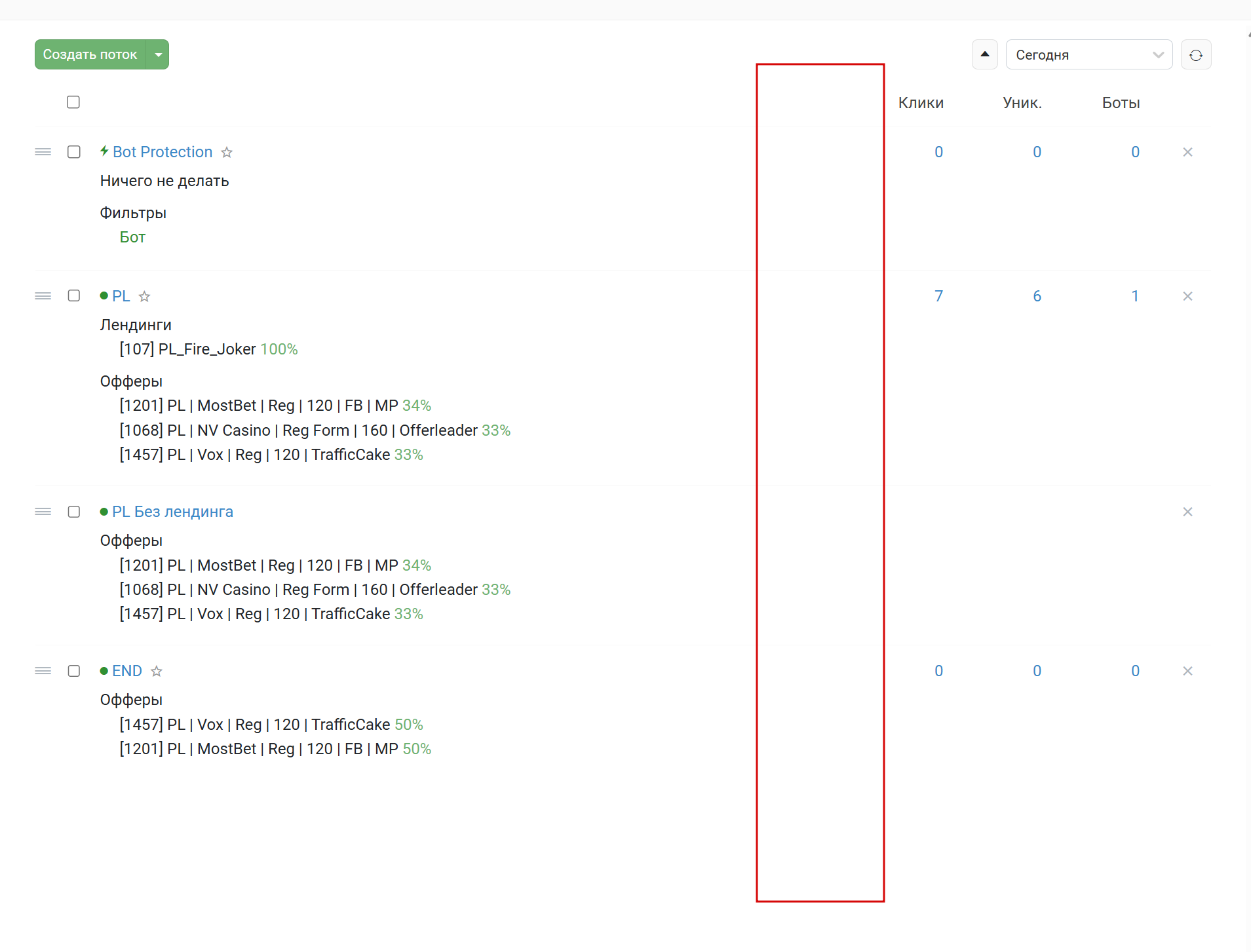Delete the Bot Protection stream
This screenshot has width=1251, height=952.
[x=1187, y=152]
